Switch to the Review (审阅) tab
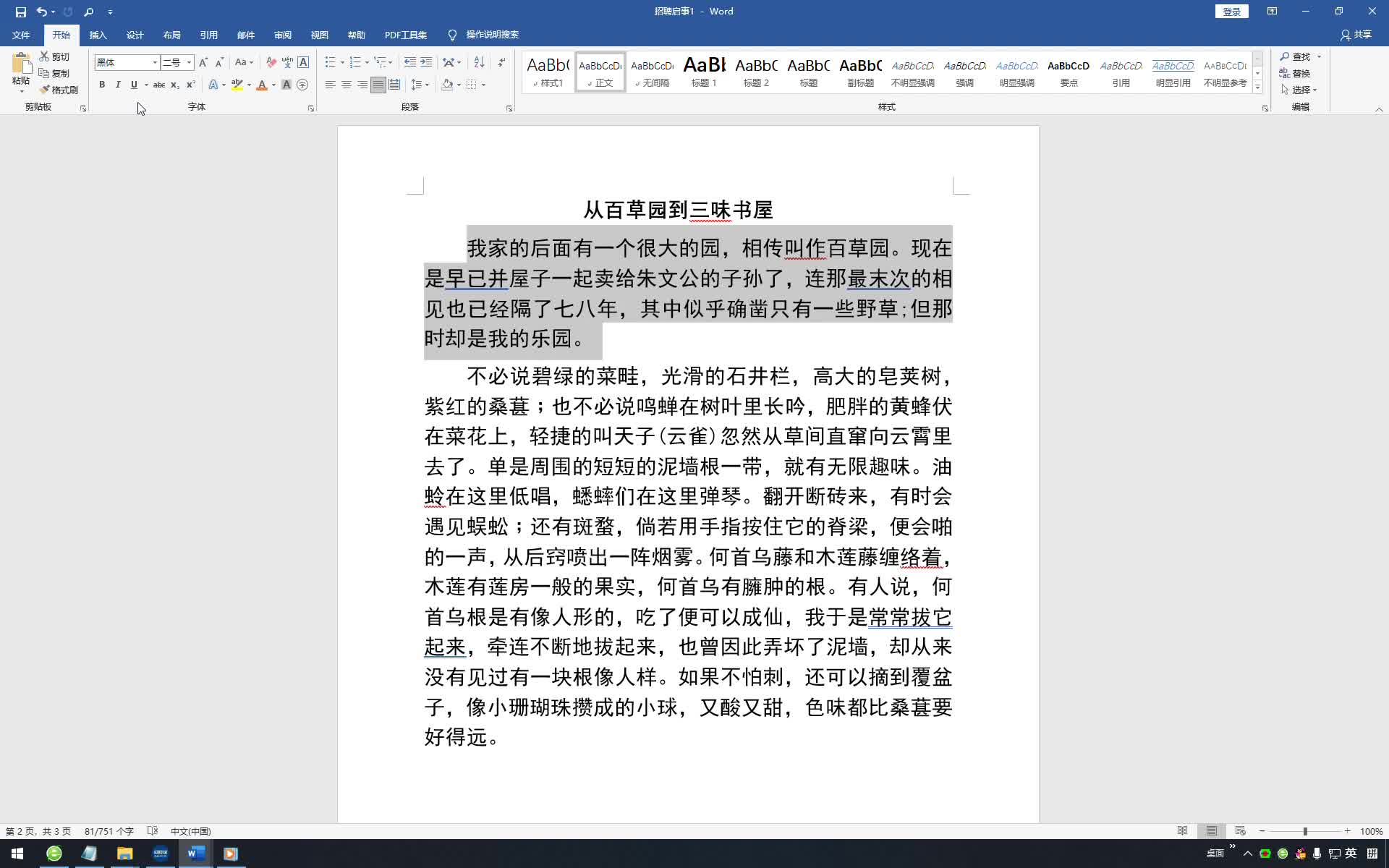 (x=282, y=35)
